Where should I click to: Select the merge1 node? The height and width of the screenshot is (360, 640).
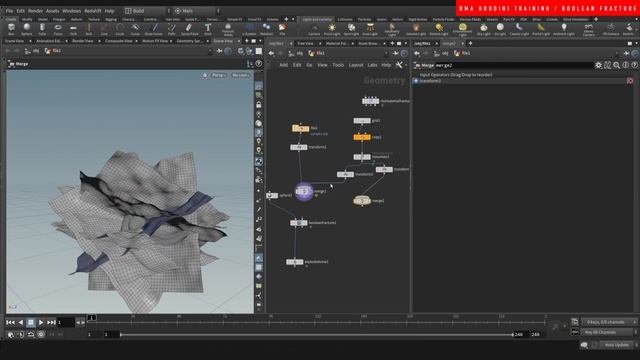click(304, 191)
